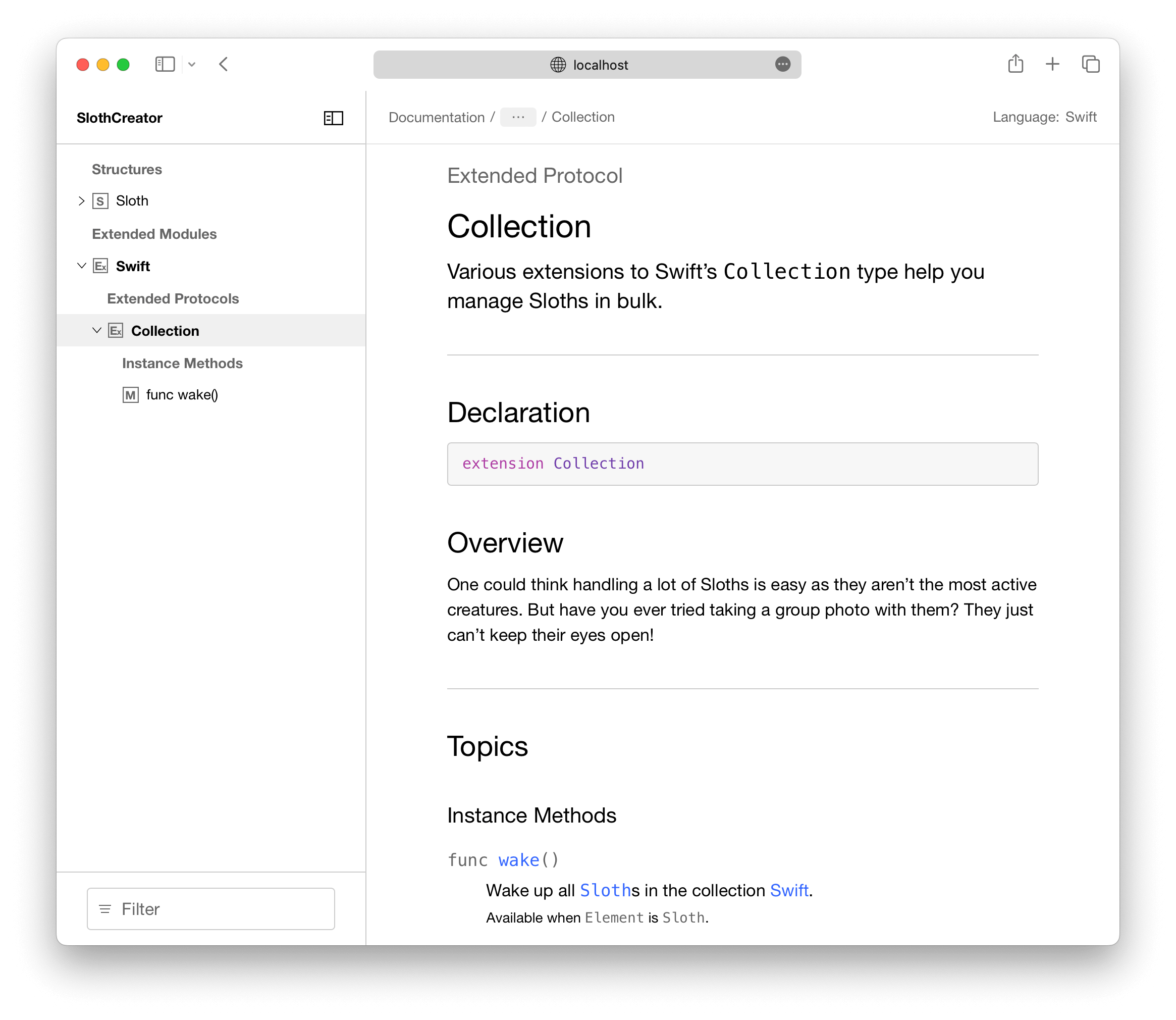Follow the wake link under Instance Methods

tap(518, 860)
